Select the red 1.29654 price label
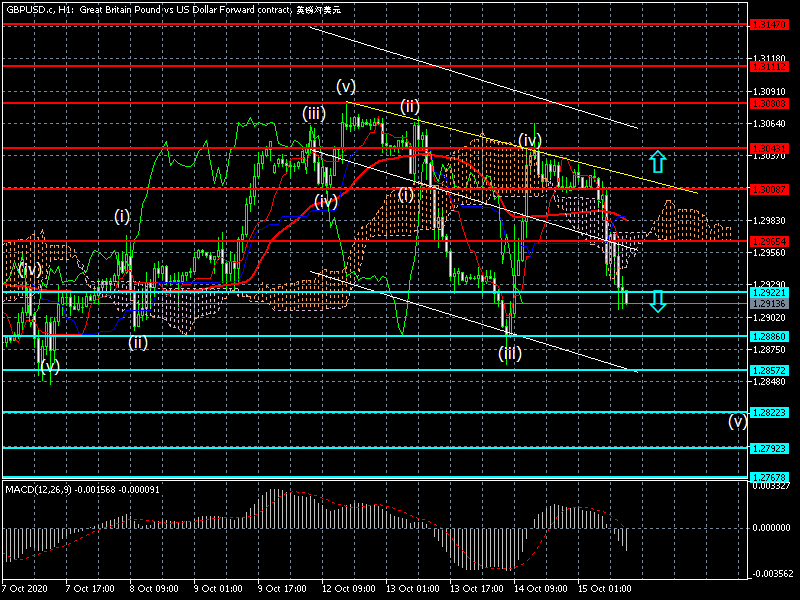The image size is (800, 600). click(769, 241)
